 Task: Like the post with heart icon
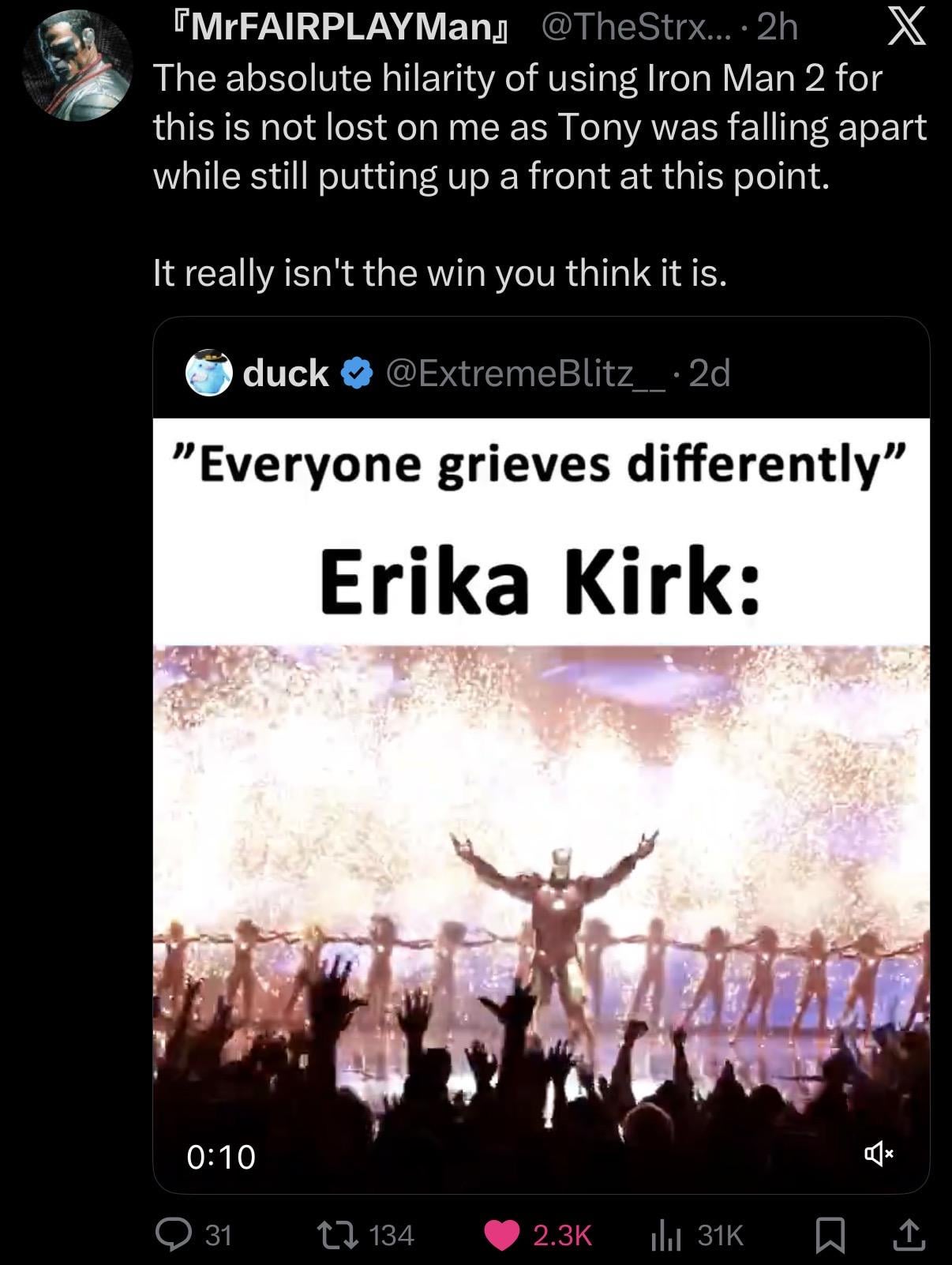501,1235
